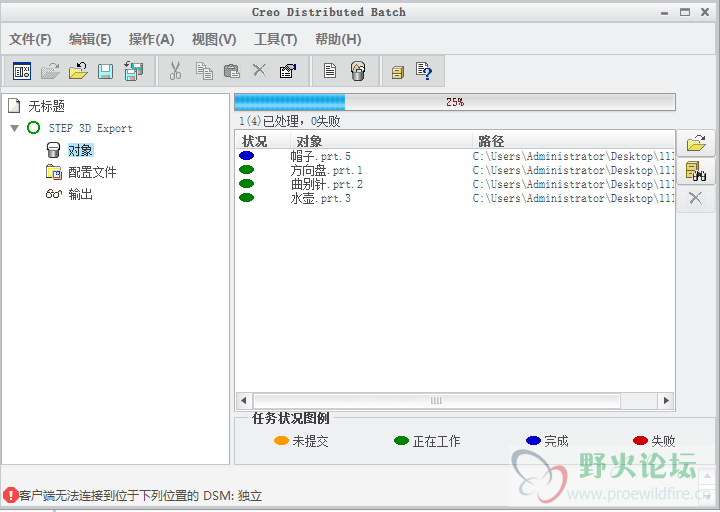720x512 pixels.
Task: Select the 输出 tree item
Action: (x=81, y=194)
